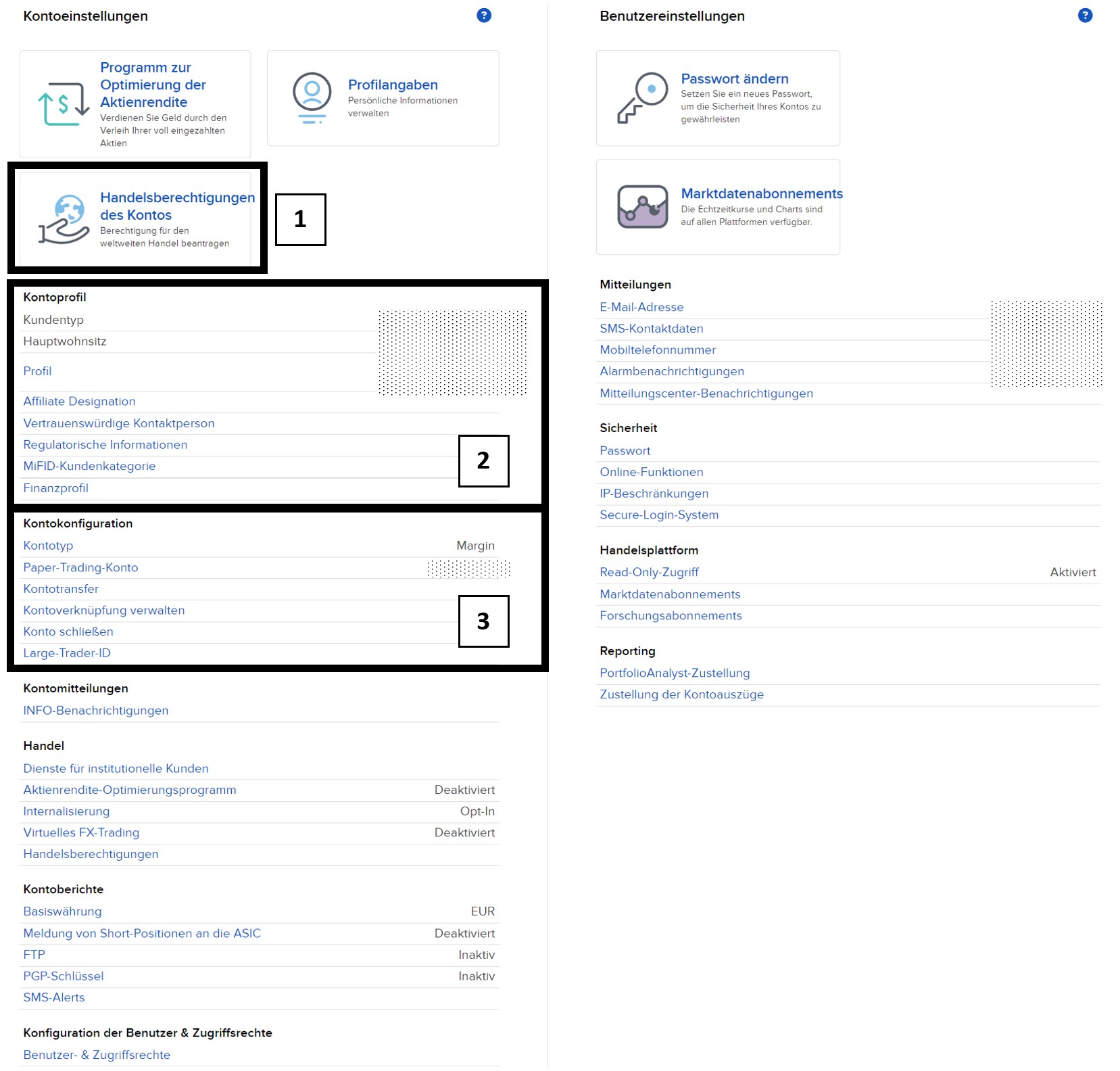Open Meldung von Short-Positionen an die ASIC
Viewport: 1120px width, 1071px height.
(x=142, y=934)
